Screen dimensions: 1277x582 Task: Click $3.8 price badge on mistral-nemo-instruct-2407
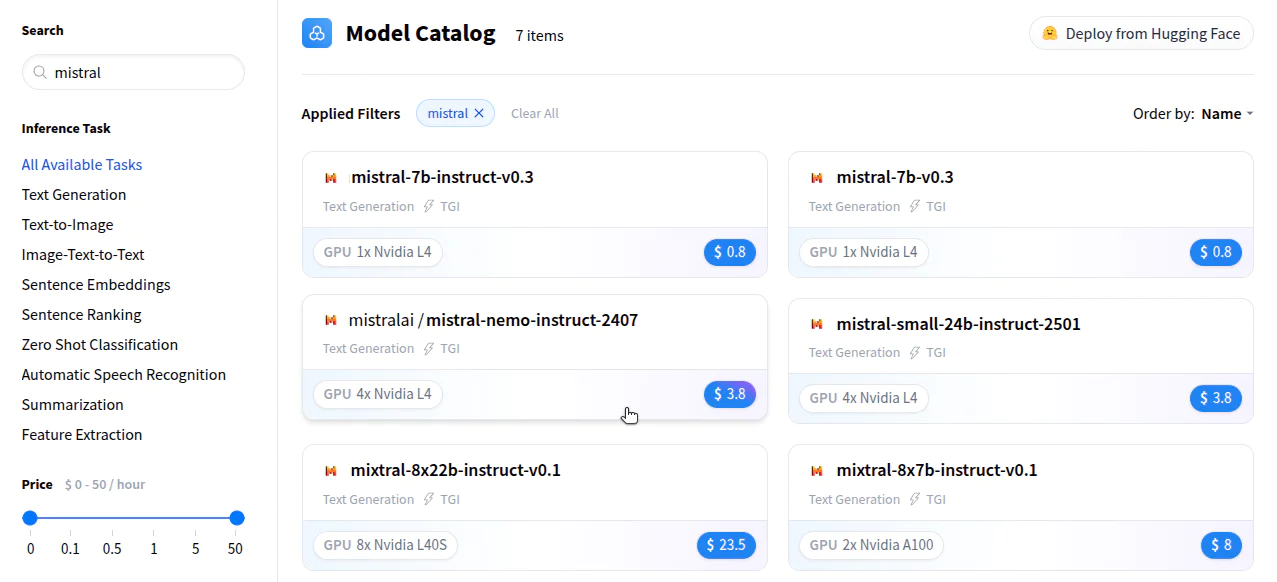(x=730, y=394)
